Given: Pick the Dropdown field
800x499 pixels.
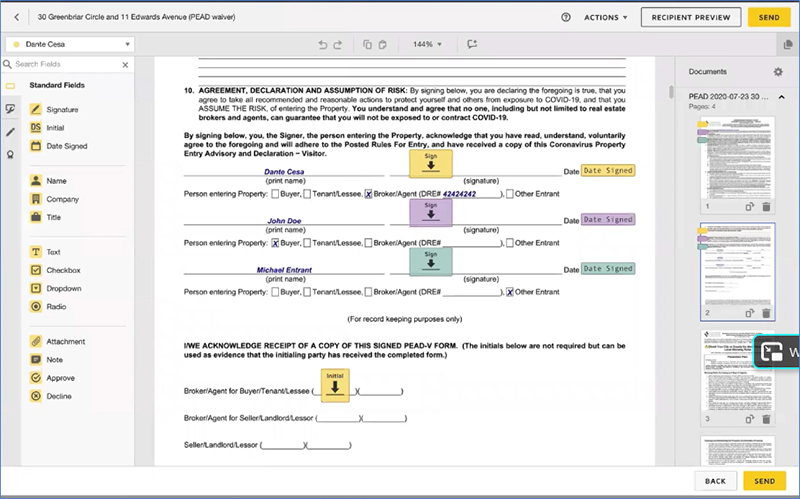Looking at the screenshot, I should (x=56, y=288).
